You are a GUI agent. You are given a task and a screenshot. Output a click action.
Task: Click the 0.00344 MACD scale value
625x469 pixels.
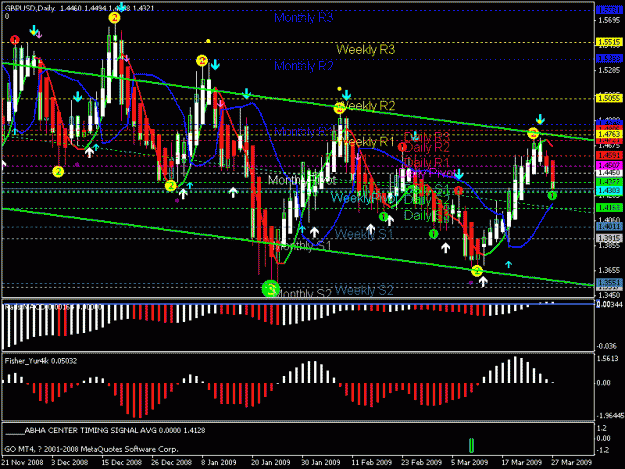(x=609, y=304)
